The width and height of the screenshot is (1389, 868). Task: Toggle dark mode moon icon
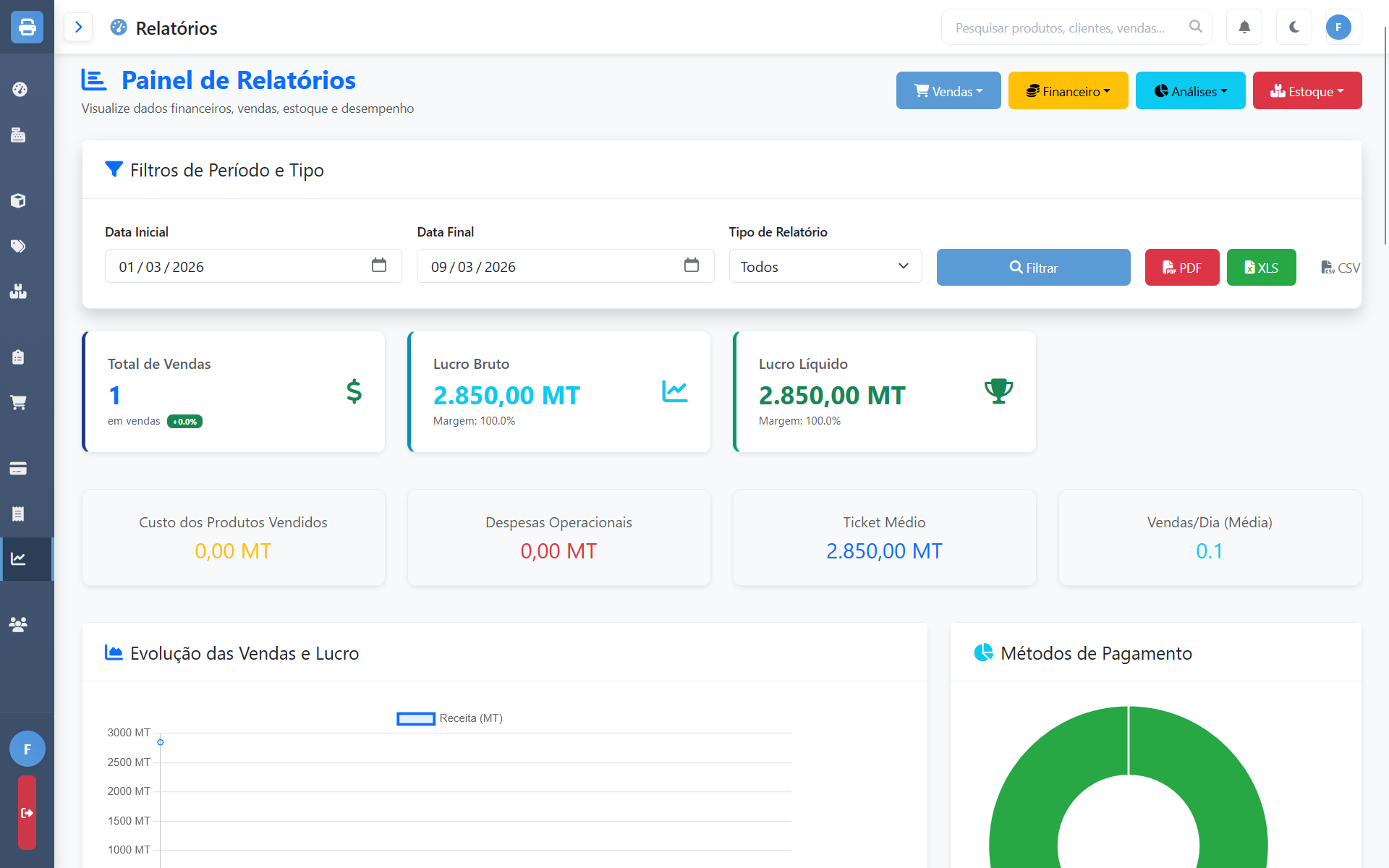click(x=1294, y=27)
